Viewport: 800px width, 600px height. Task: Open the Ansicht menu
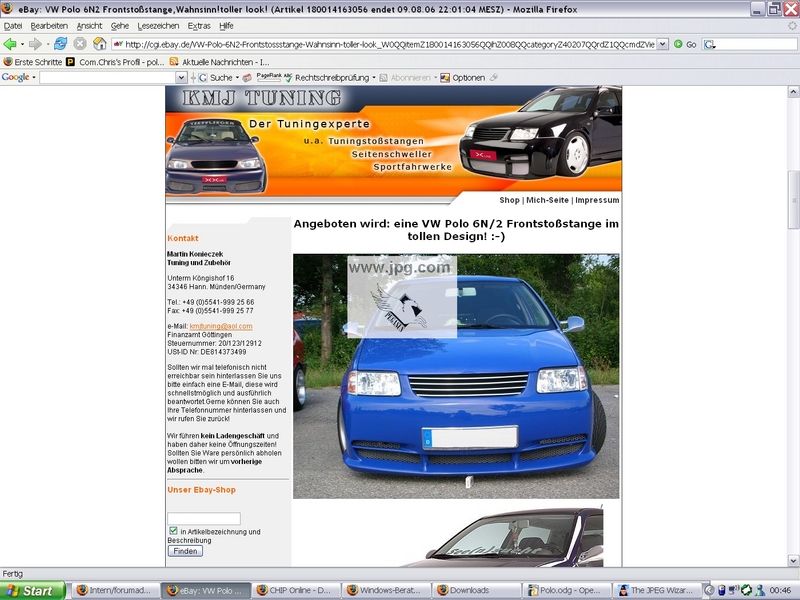pos(89,26)
